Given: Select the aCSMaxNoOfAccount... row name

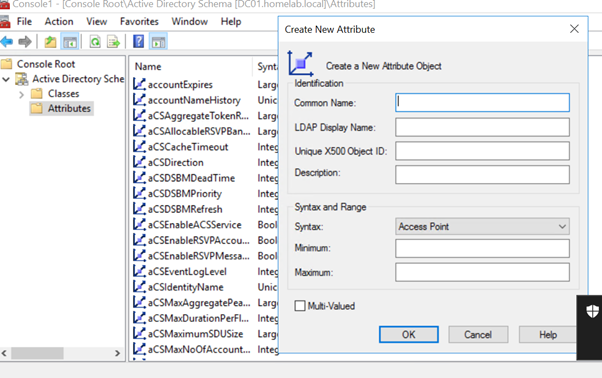Looking at the screenshot, I should (x=199, y=349).
